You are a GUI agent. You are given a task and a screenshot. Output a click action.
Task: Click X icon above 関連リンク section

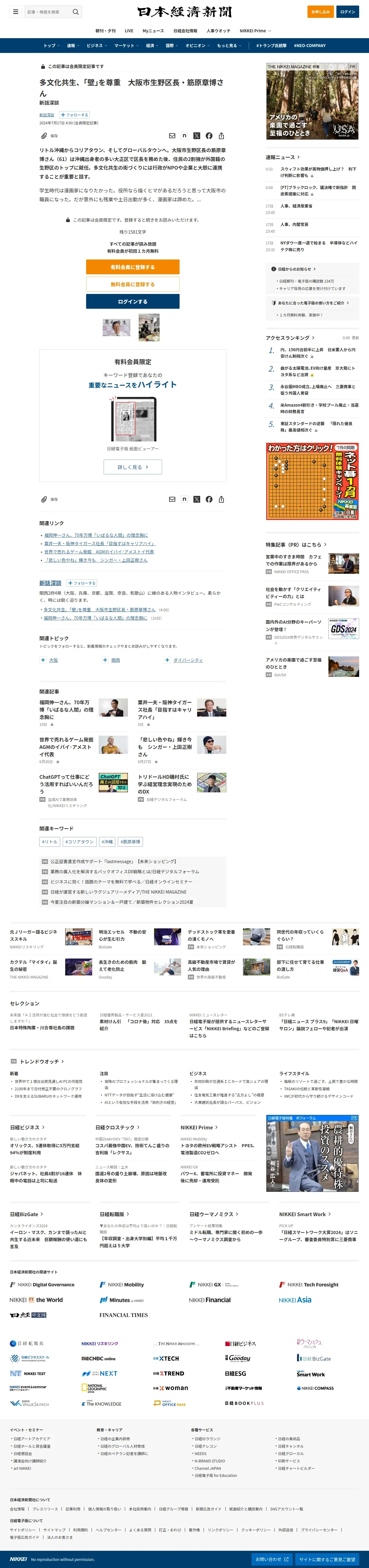click(x=196, y=499)
